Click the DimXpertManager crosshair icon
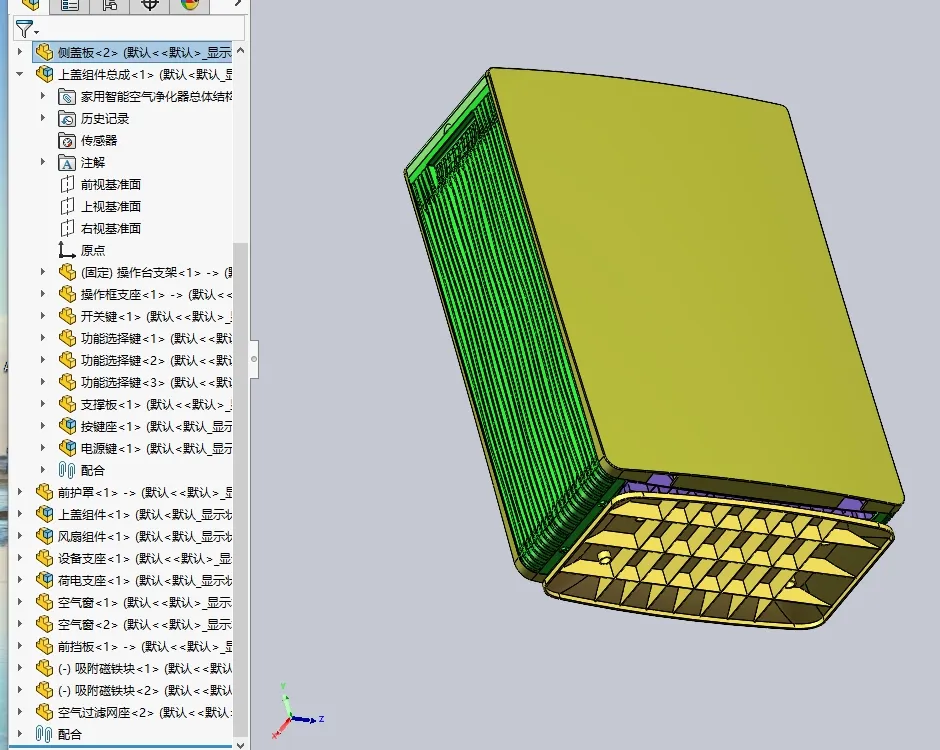Image resolution: width=940 pixels, height=750 pixels. 148,7
